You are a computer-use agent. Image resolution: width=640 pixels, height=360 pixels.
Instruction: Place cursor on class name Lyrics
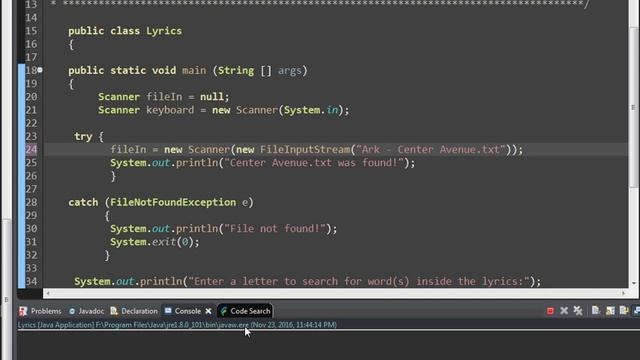tap(164, 31)
